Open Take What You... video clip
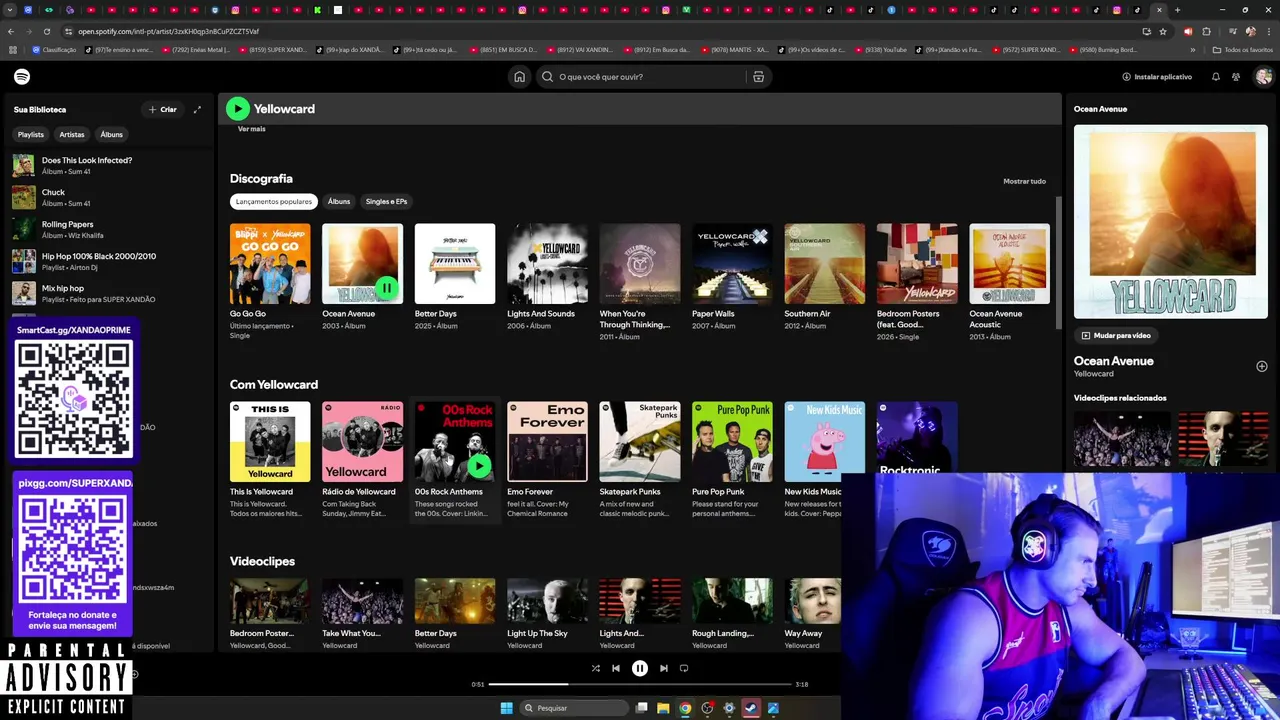This screenshot has width=1280, height=720. pos(362,601)
